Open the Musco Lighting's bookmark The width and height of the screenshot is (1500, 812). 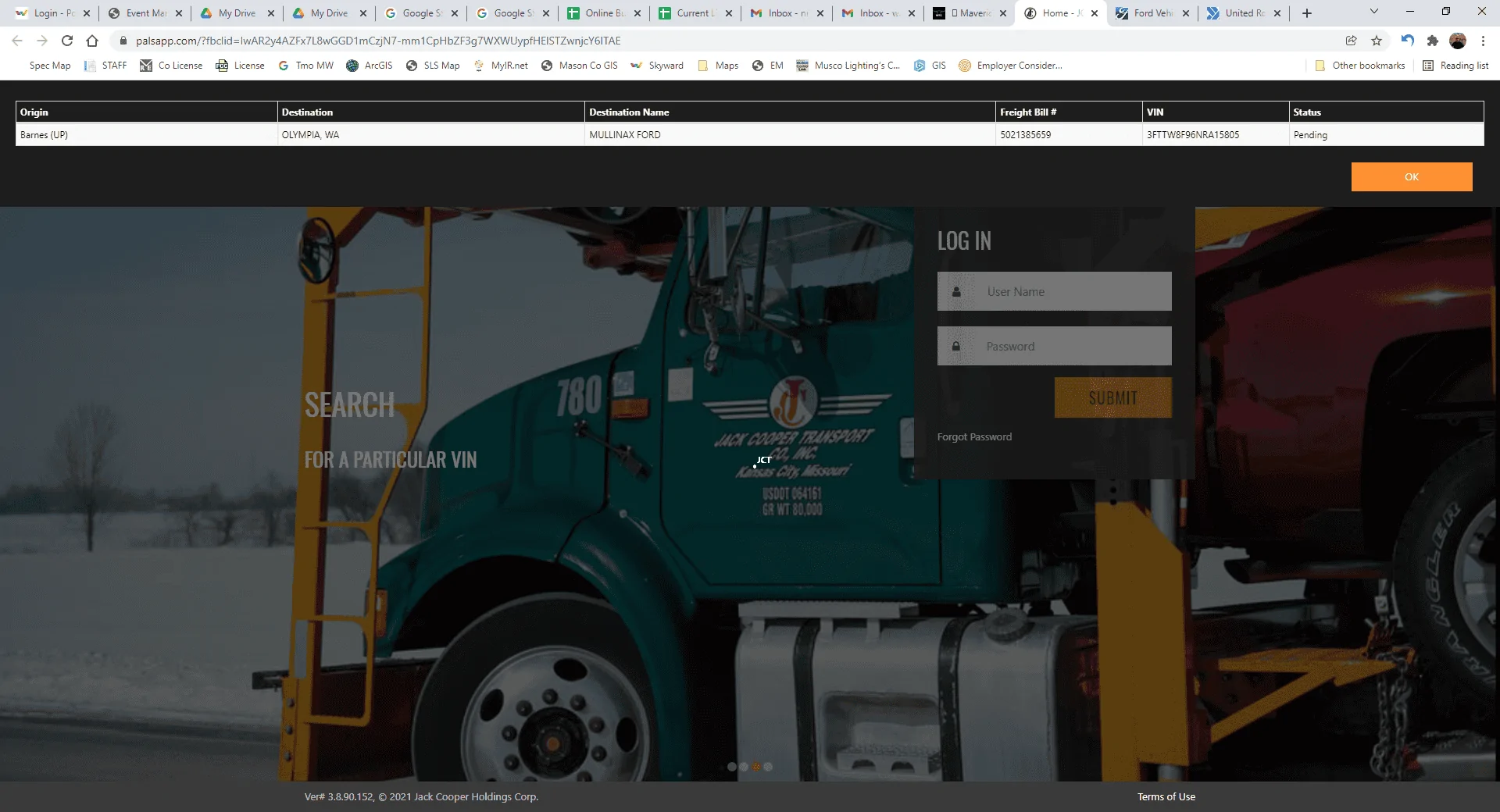click(848, 66)
